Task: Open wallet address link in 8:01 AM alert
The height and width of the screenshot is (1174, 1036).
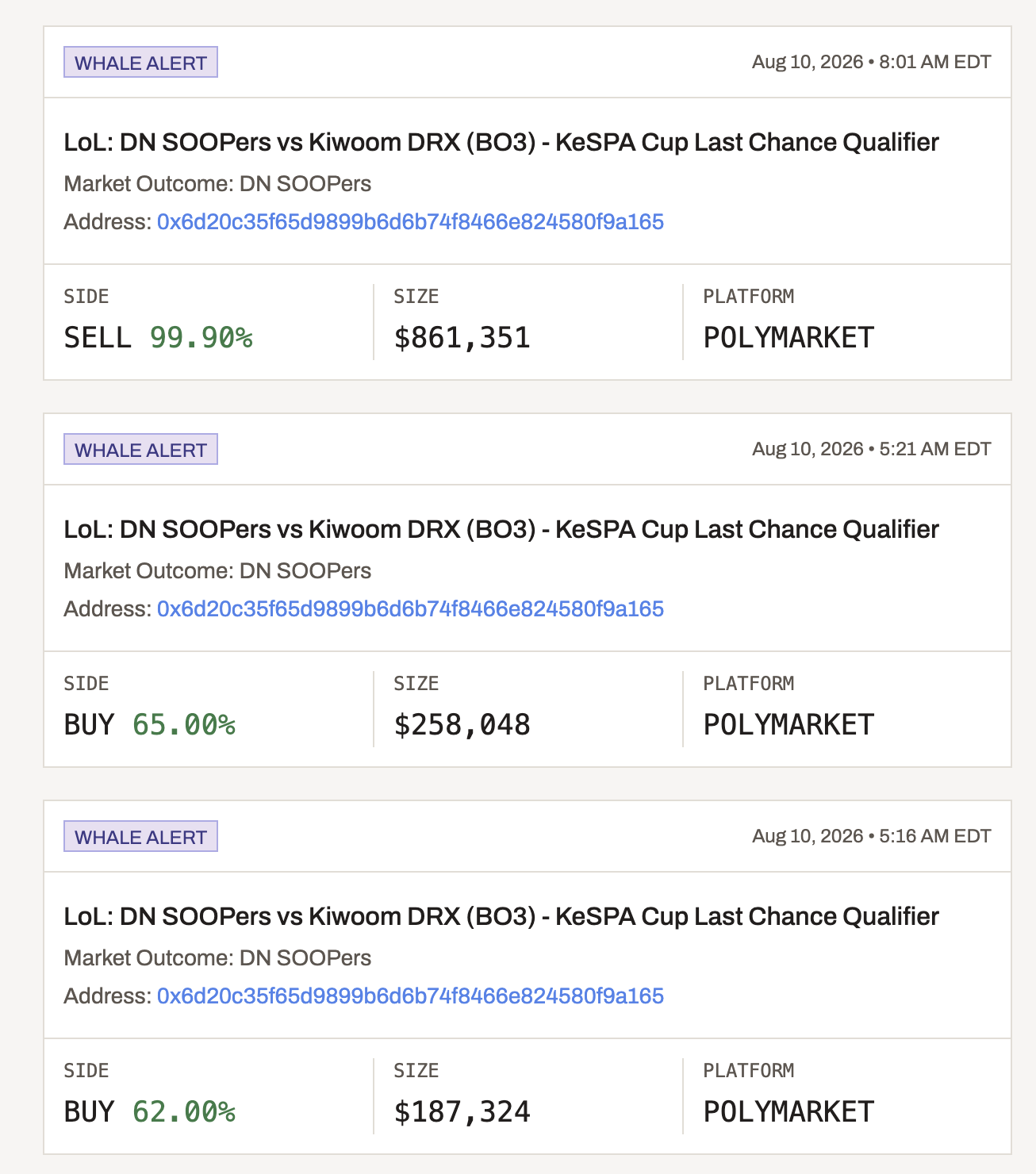Action: (410, 221)
